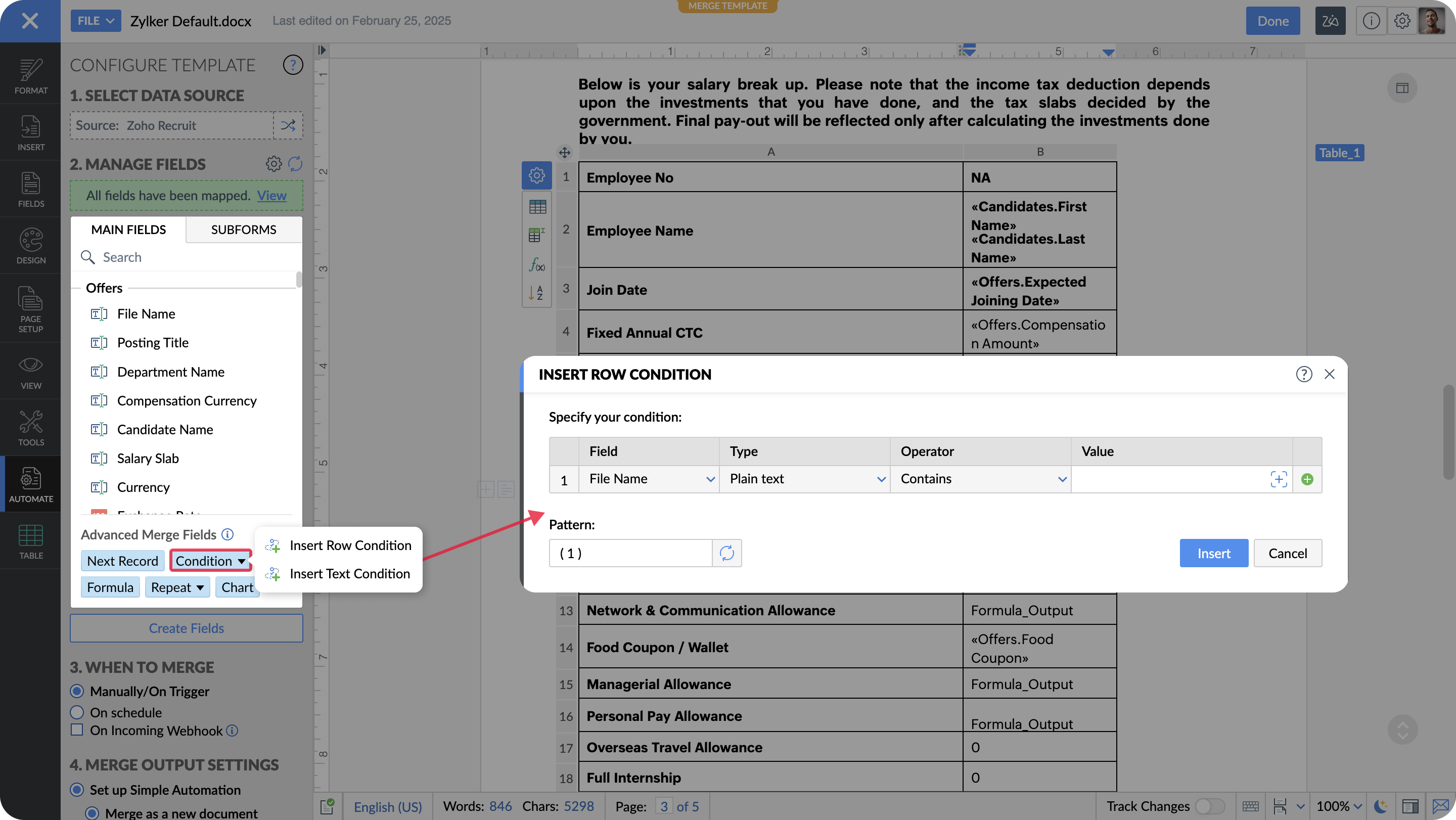Image resolution: width=1456 pixels, height=820 pixels.
Task: Toggle Track Changes switch
Action: [1210, 806]
